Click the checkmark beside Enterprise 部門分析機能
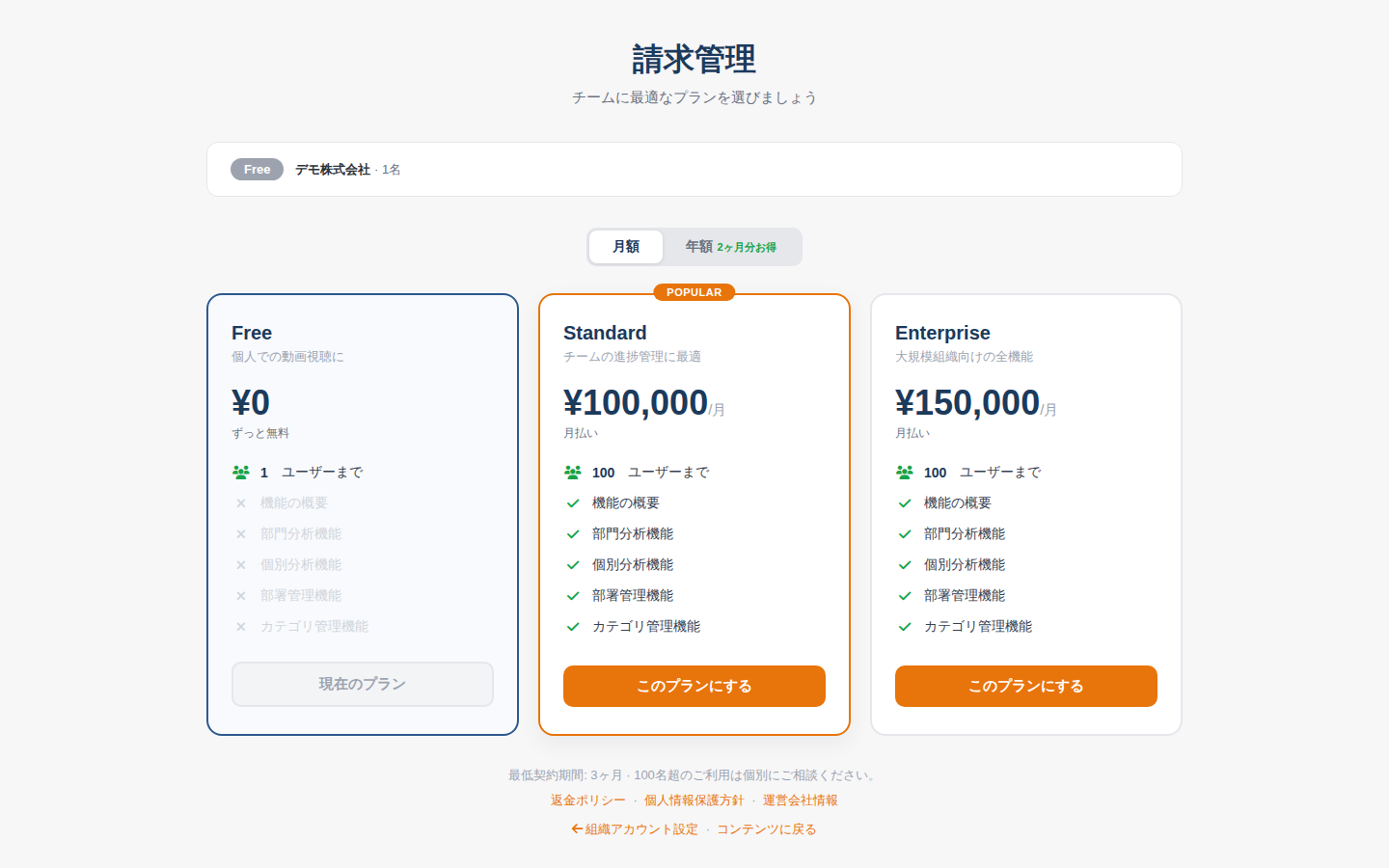 coord(905,534)
